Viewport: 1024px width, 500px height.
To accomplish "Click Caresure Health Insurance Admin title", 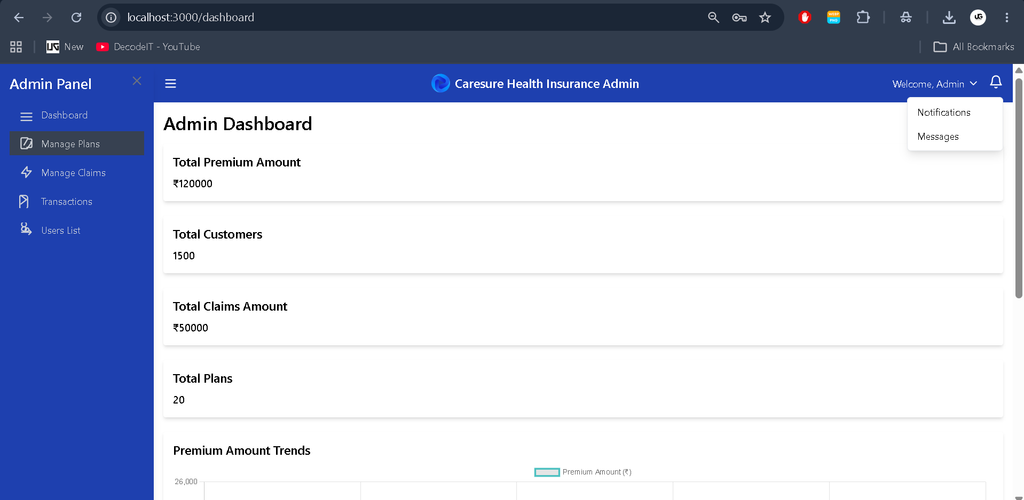I will coord(547,84).
